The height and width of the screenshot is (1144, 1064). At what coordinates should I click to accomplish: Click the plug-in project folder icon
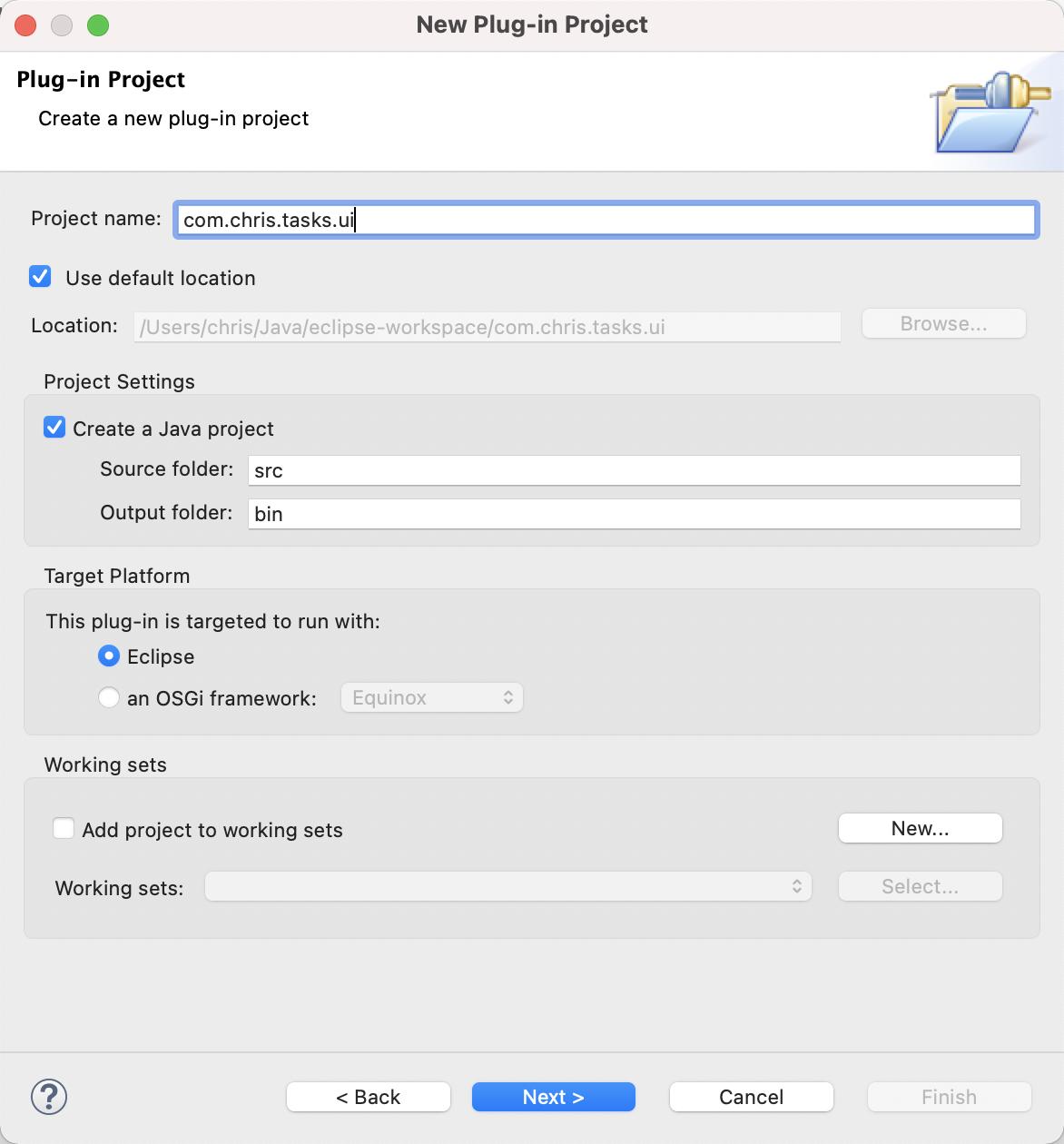[x=988, y=113]
